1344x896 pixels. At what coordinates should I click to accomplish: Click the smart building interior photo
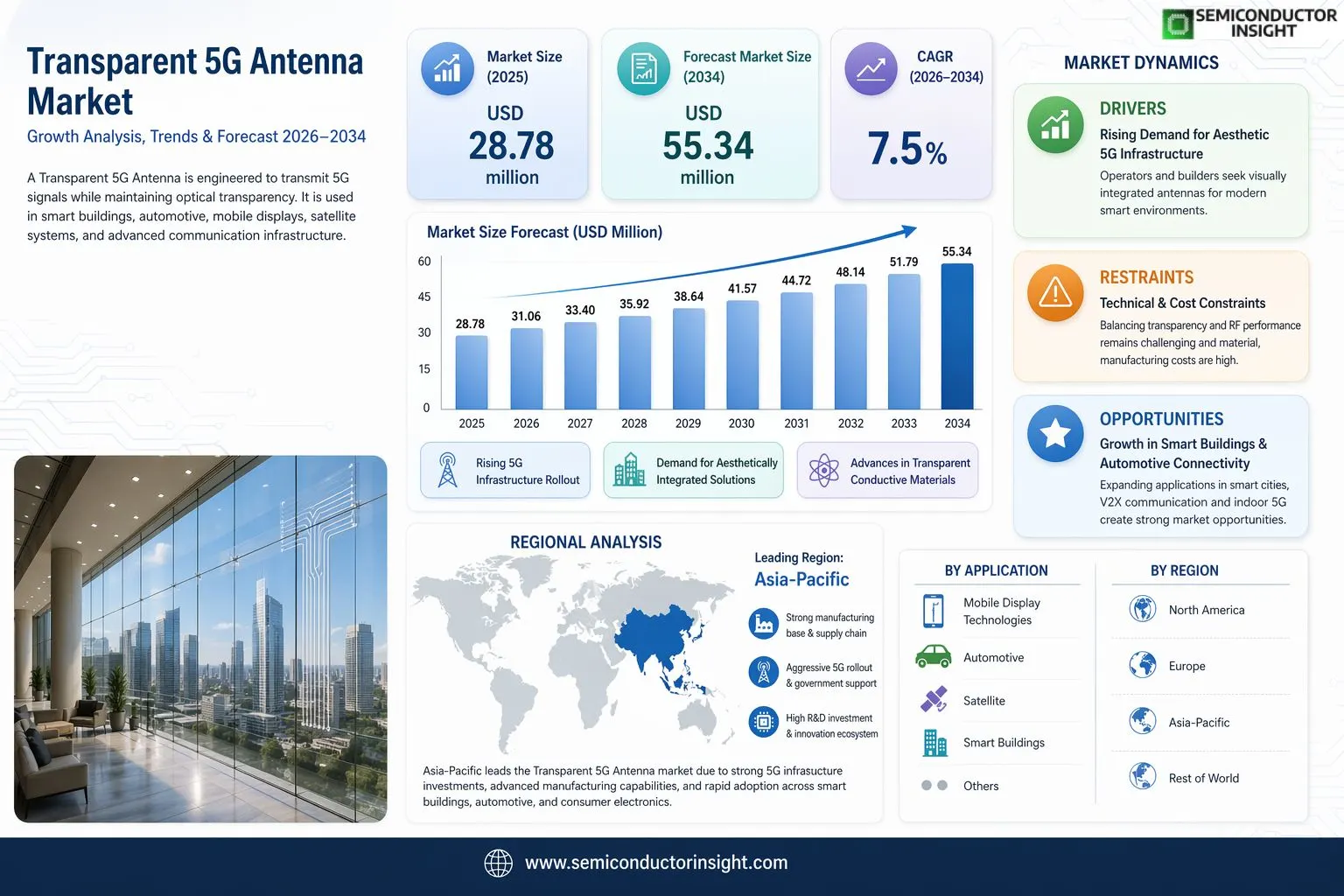[200, 639]
